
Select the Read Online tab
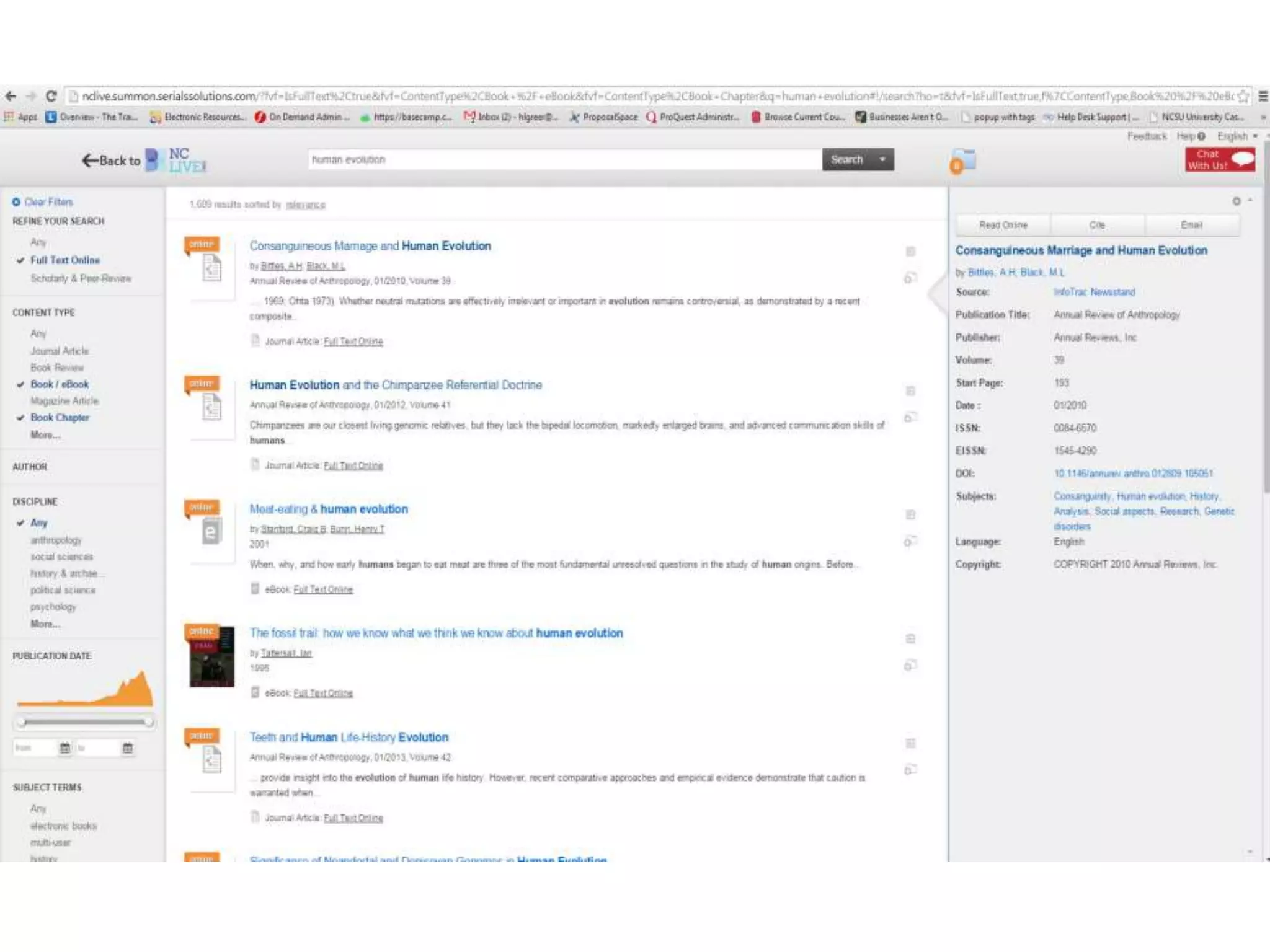(x=1003, y=225)
